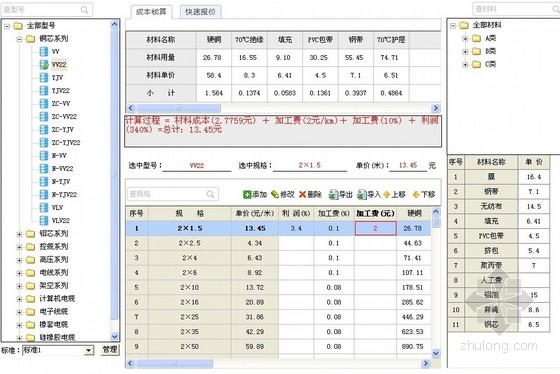Click the 上移 (move up) arrow icon

(386, 195)
